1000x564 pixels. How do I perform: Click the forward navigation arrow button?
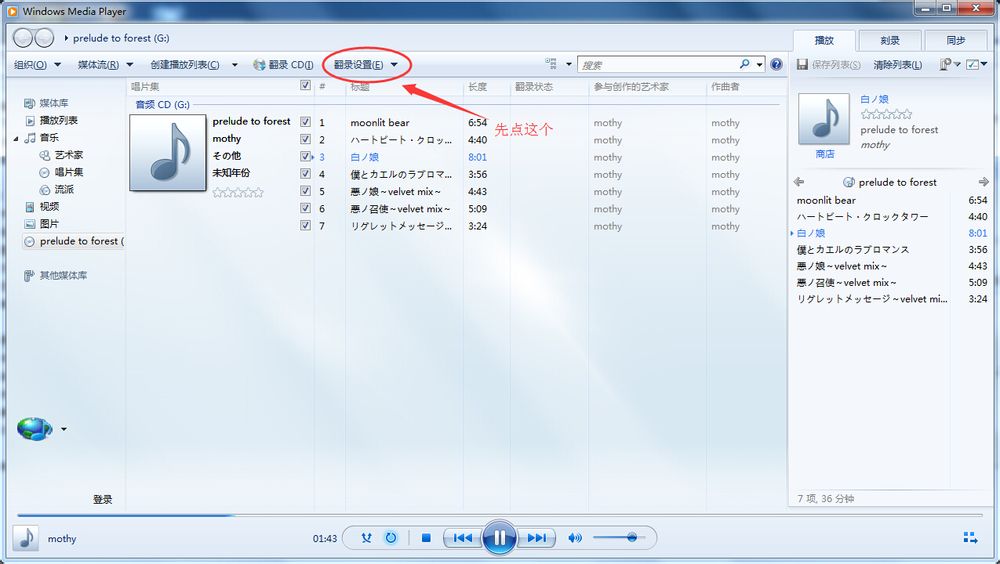click(43, 38)
